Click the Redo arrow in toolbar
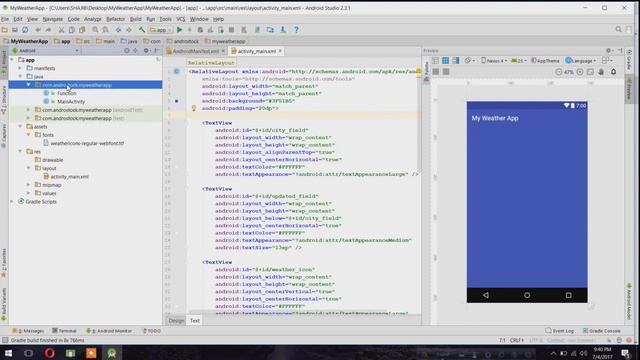Viewport: 640px width, 360px height. tap(48, 30)
